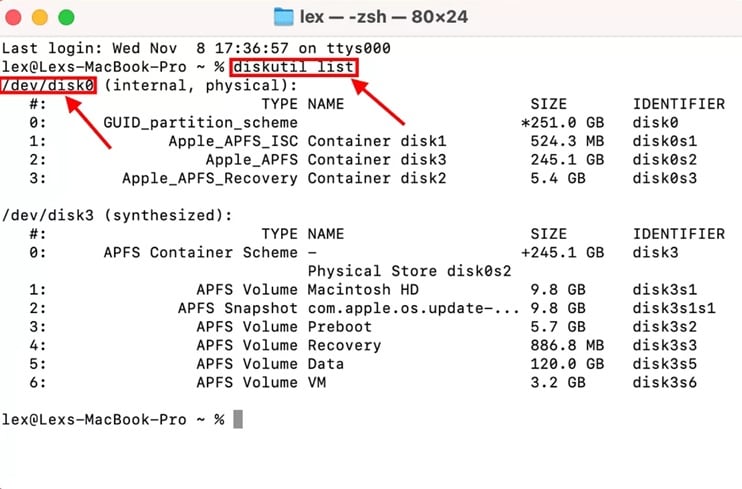This screenshot has width=742, height=489.
Task: Click the yellow minimize window button
Action: pos(39,18)
